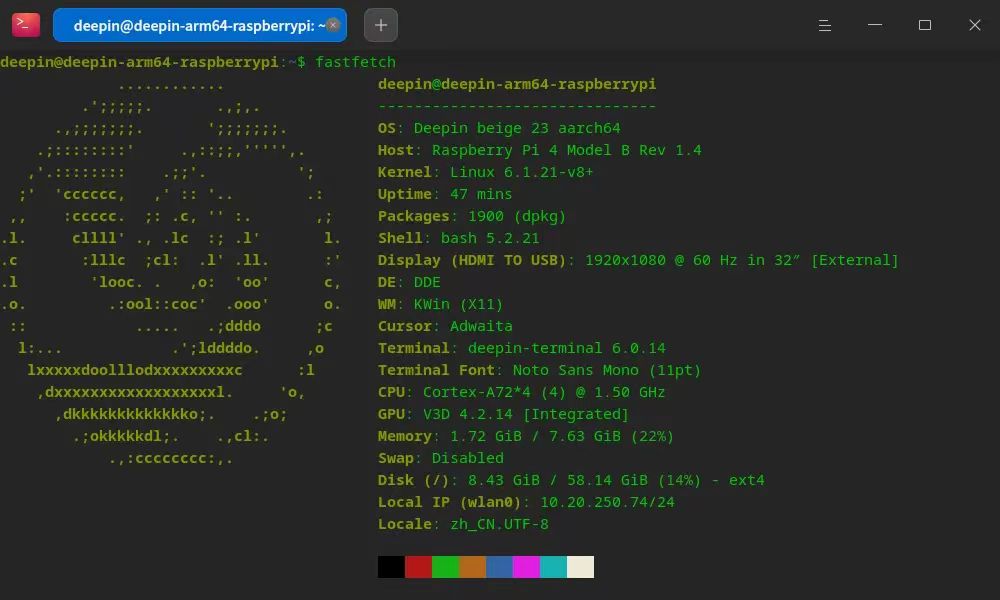
Task: Click the red color block
Action: pos(418,567)
